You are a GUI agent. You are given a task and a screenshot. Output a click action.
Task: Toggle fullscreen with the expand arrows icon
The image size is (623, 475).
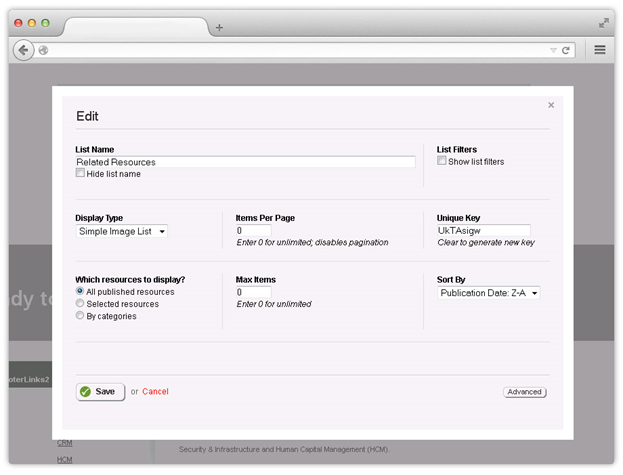click(x=604, y=23)
